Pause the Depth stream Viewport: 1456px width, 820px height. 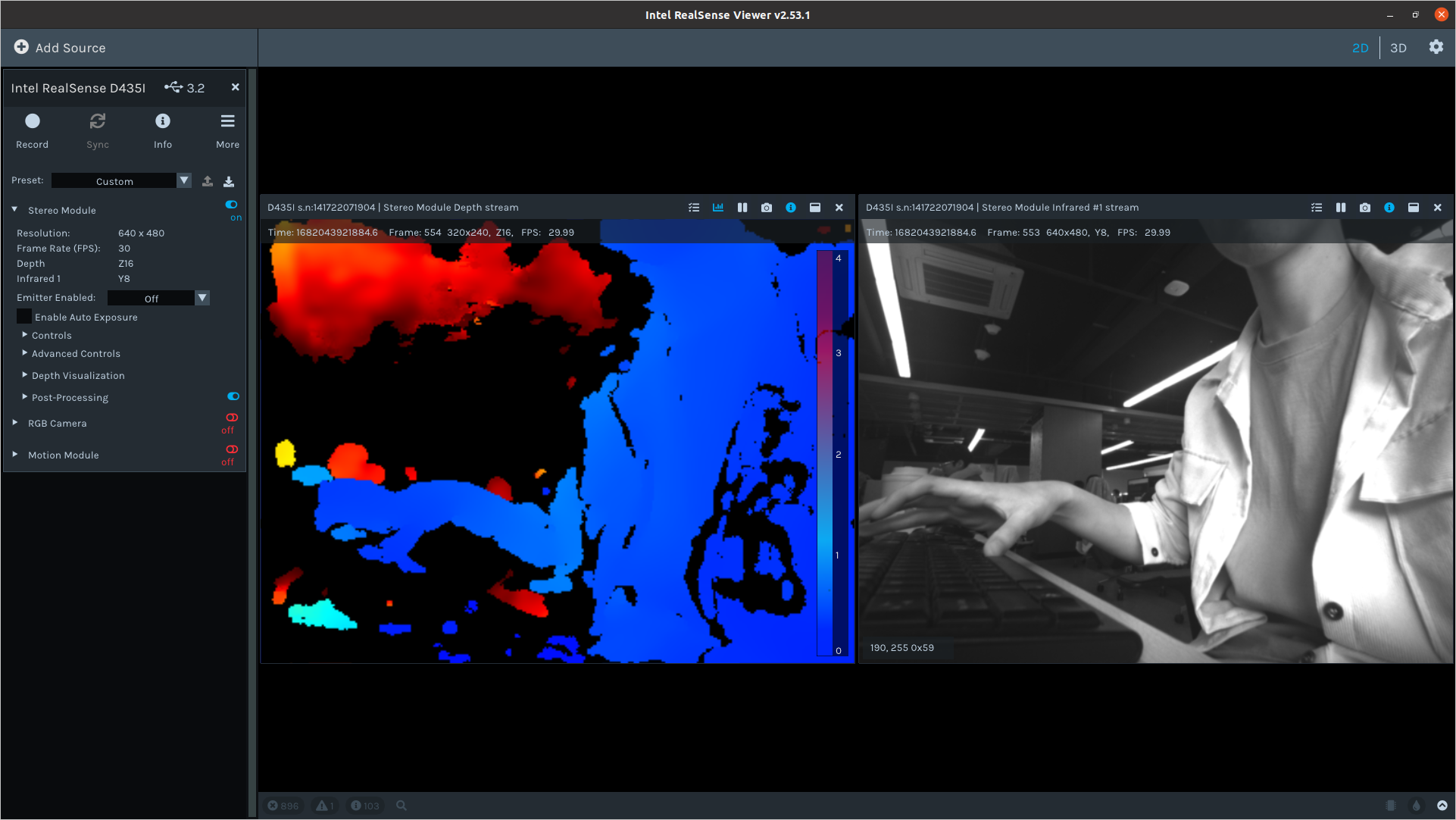point(742,208)
